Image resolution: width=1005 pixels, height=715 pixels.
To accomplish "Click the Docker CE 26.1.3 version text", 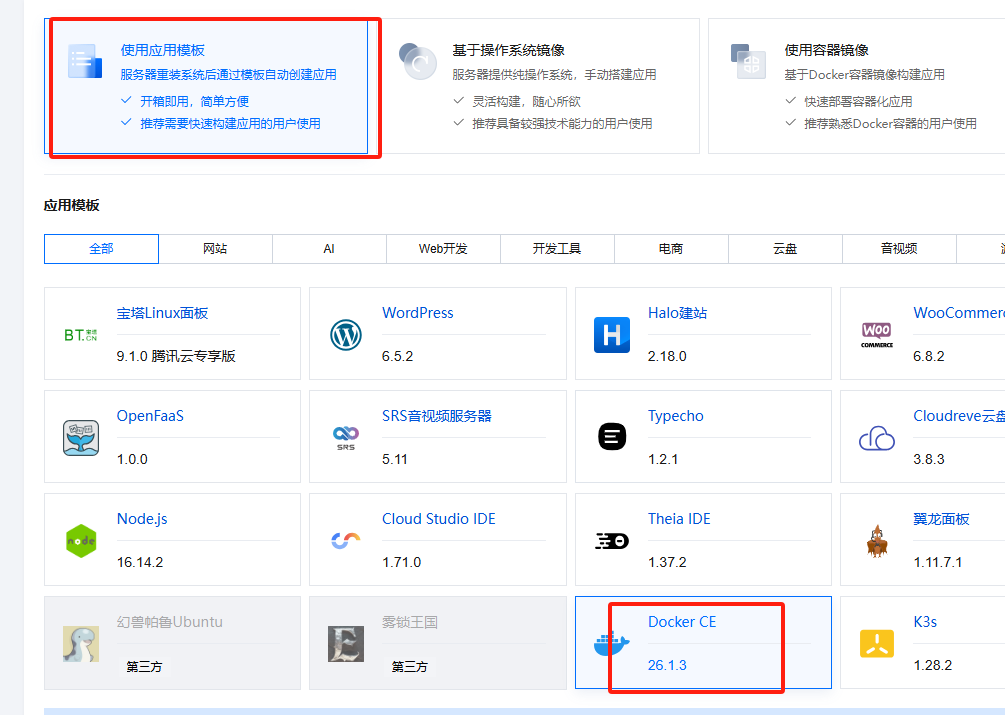I will [x=667, y=665].
